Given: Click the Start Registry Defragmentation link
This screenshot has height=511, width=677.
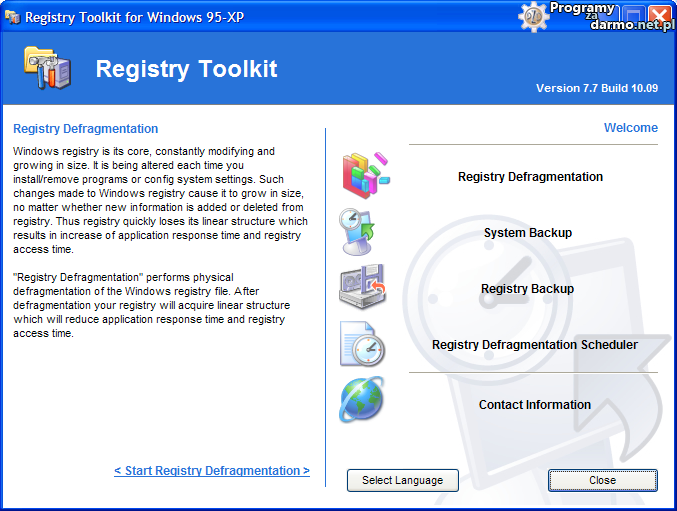Looking at the screenshot, I should coord(212,471).
